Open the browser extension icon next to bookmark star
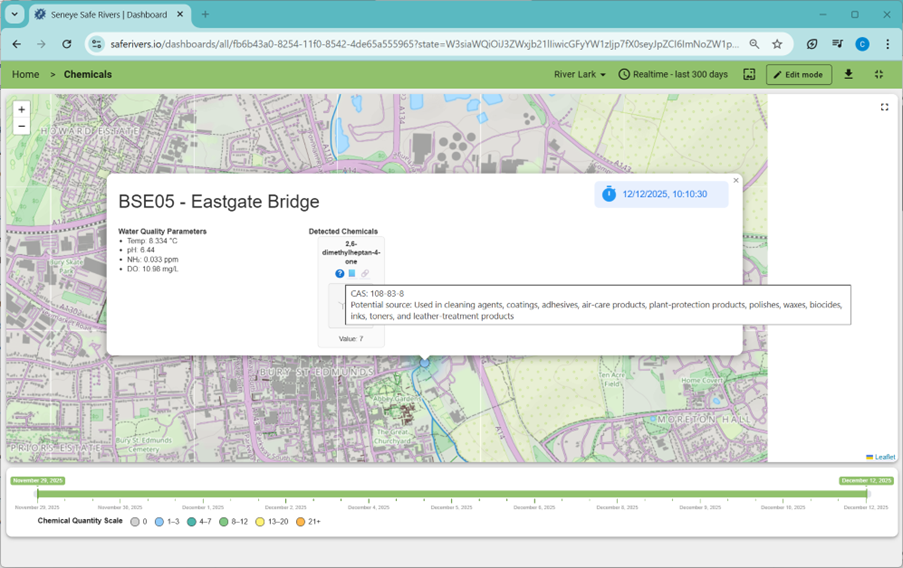 812,44
